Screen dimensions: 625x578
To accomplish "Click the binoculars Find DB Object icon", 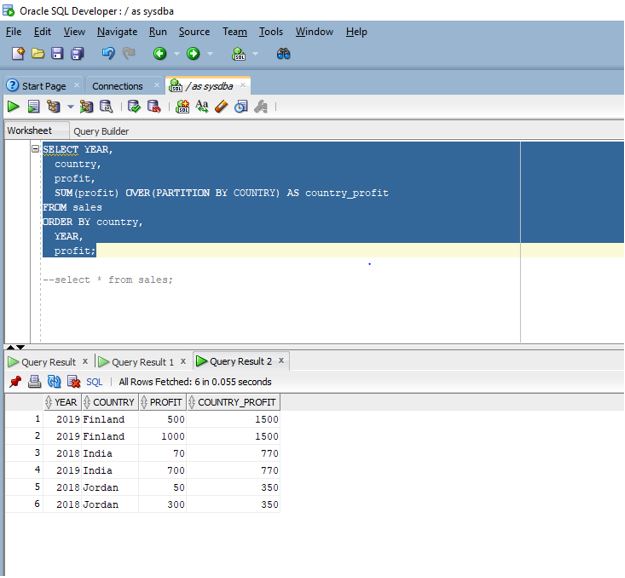I will pyautogui.click(x=283, y=54).
